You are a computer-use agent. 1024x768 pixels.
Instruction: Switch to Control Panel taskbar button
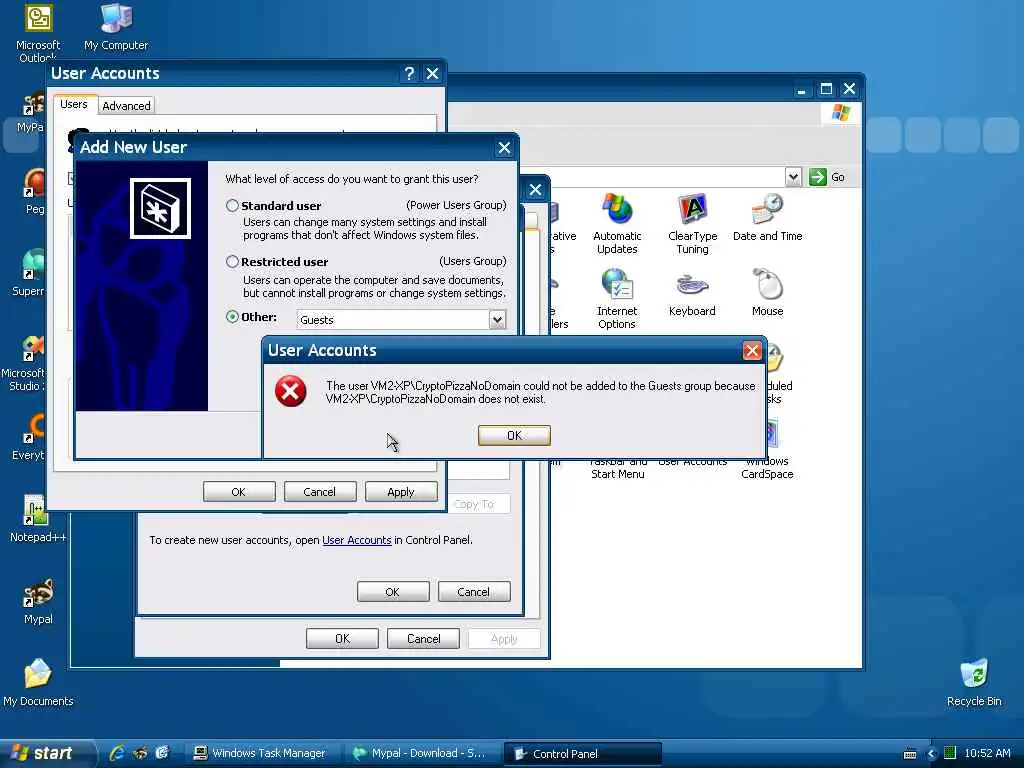click(583, 754)
